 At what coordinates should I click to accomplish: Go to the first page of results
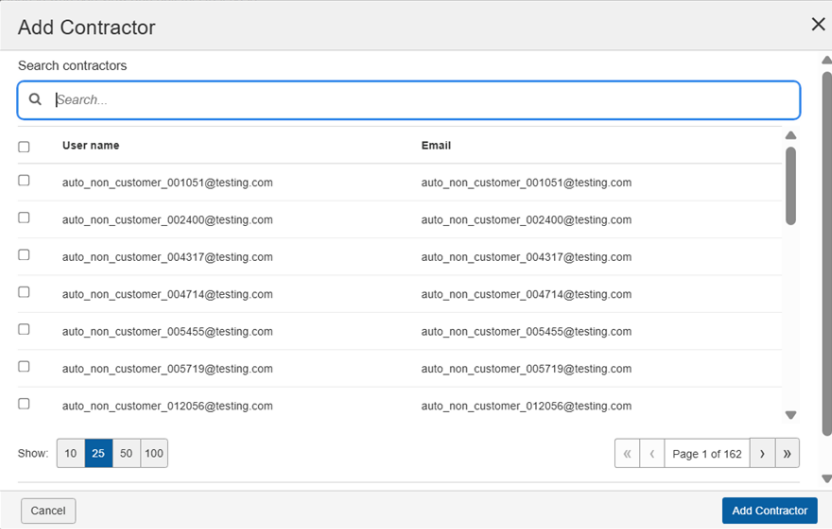click(627, 454)
